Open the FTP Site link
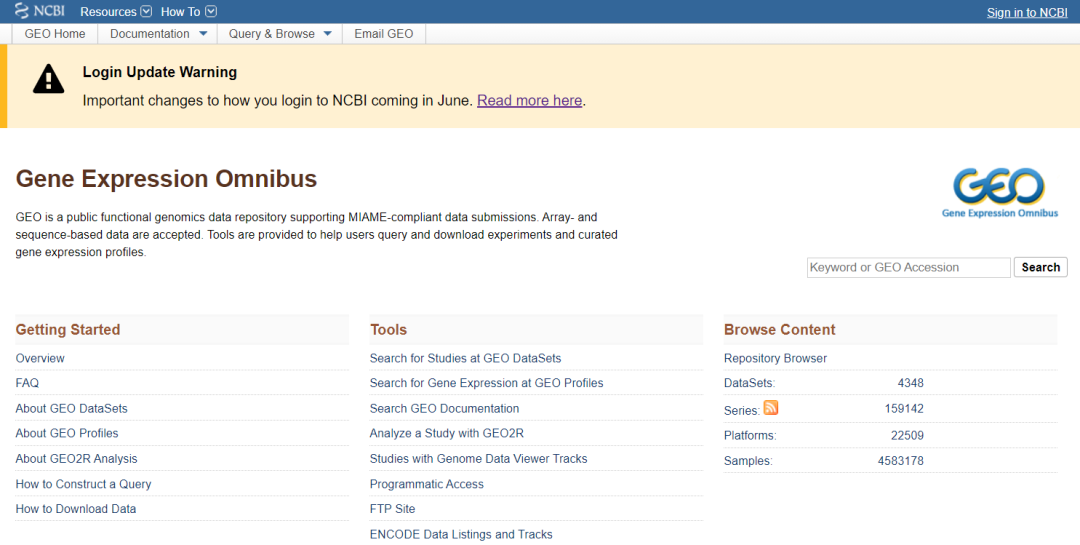 click(x=393, y=509)
